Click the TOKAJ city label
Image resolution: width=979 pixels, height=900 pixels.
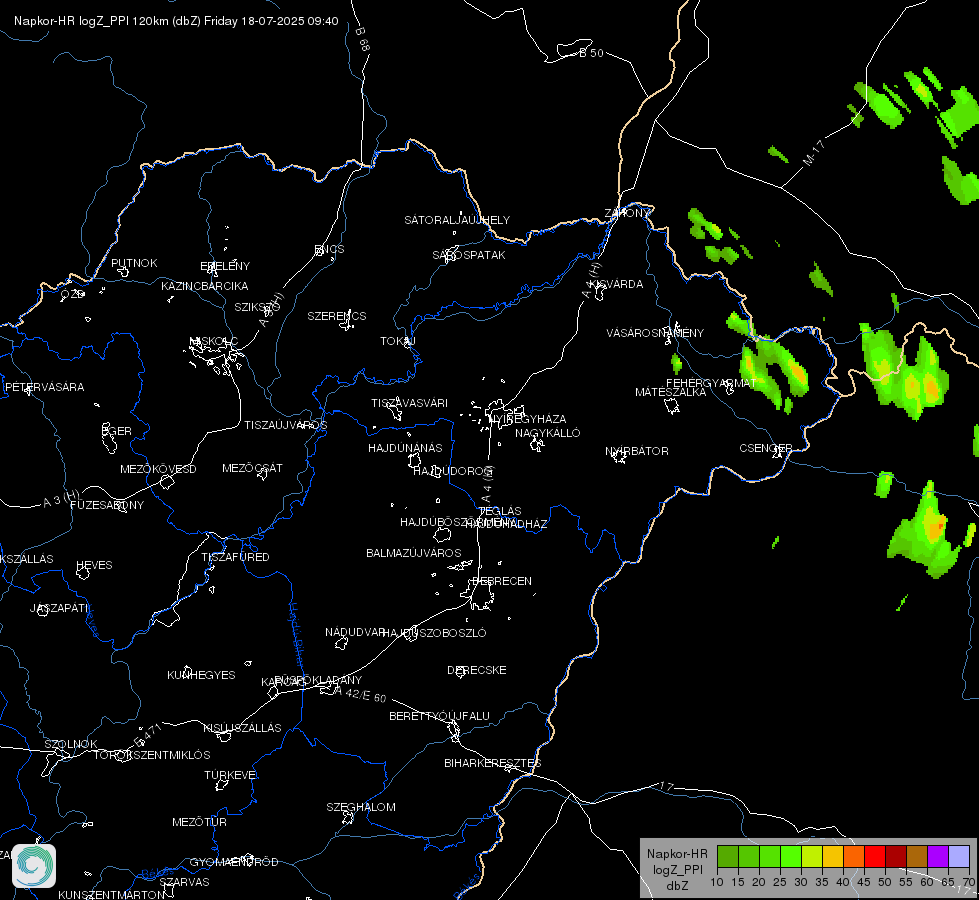398,341
